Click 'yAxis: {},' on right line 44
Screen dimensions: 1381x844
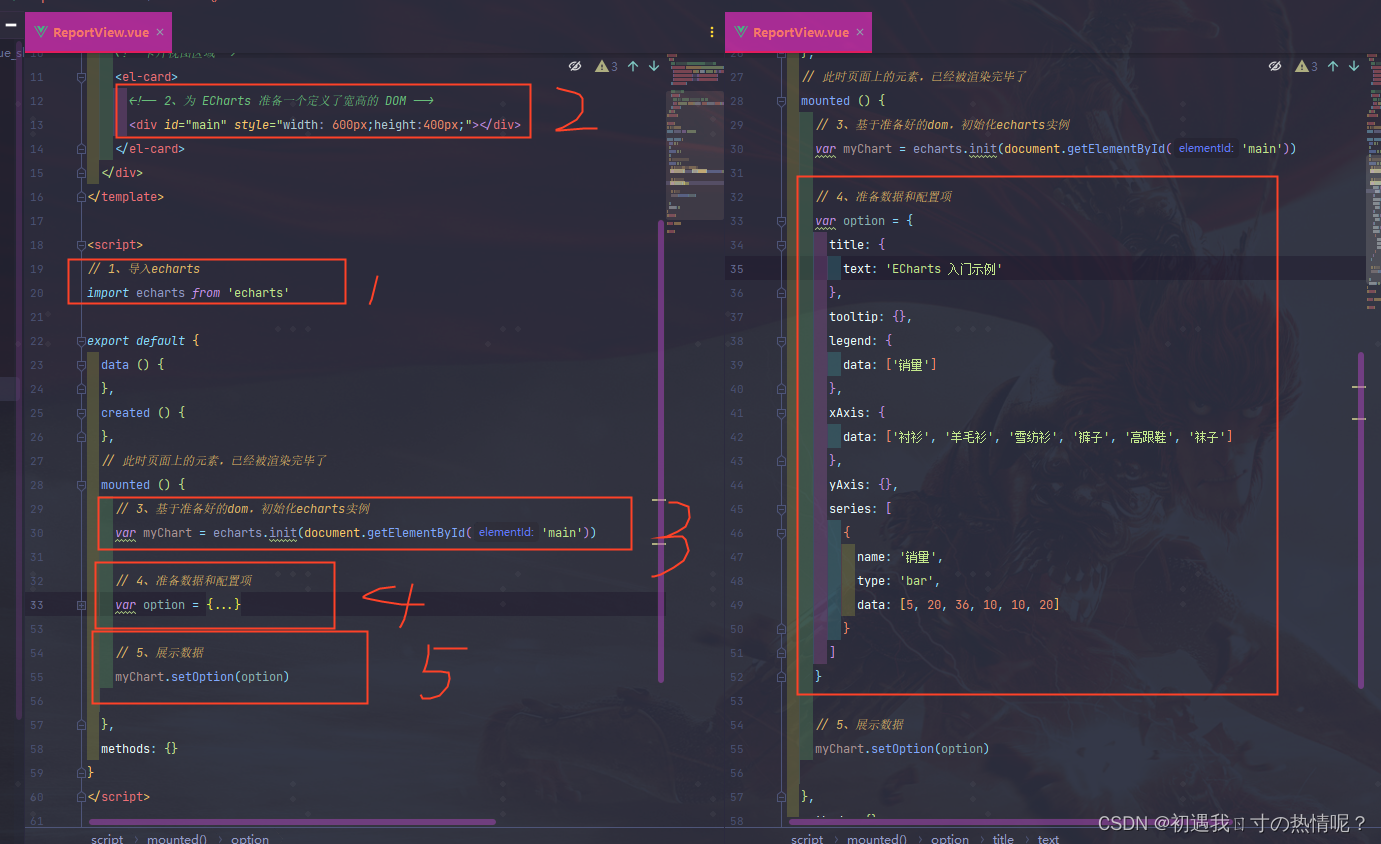click(x=864, y=485)
